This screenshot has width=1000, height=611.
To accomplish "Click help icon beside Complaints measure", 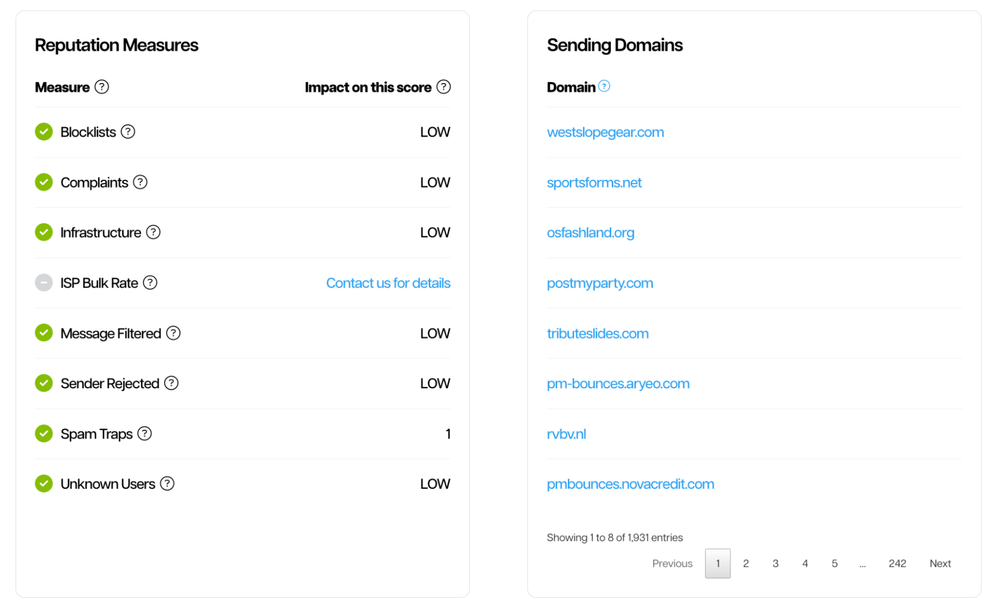I will 140,182.
